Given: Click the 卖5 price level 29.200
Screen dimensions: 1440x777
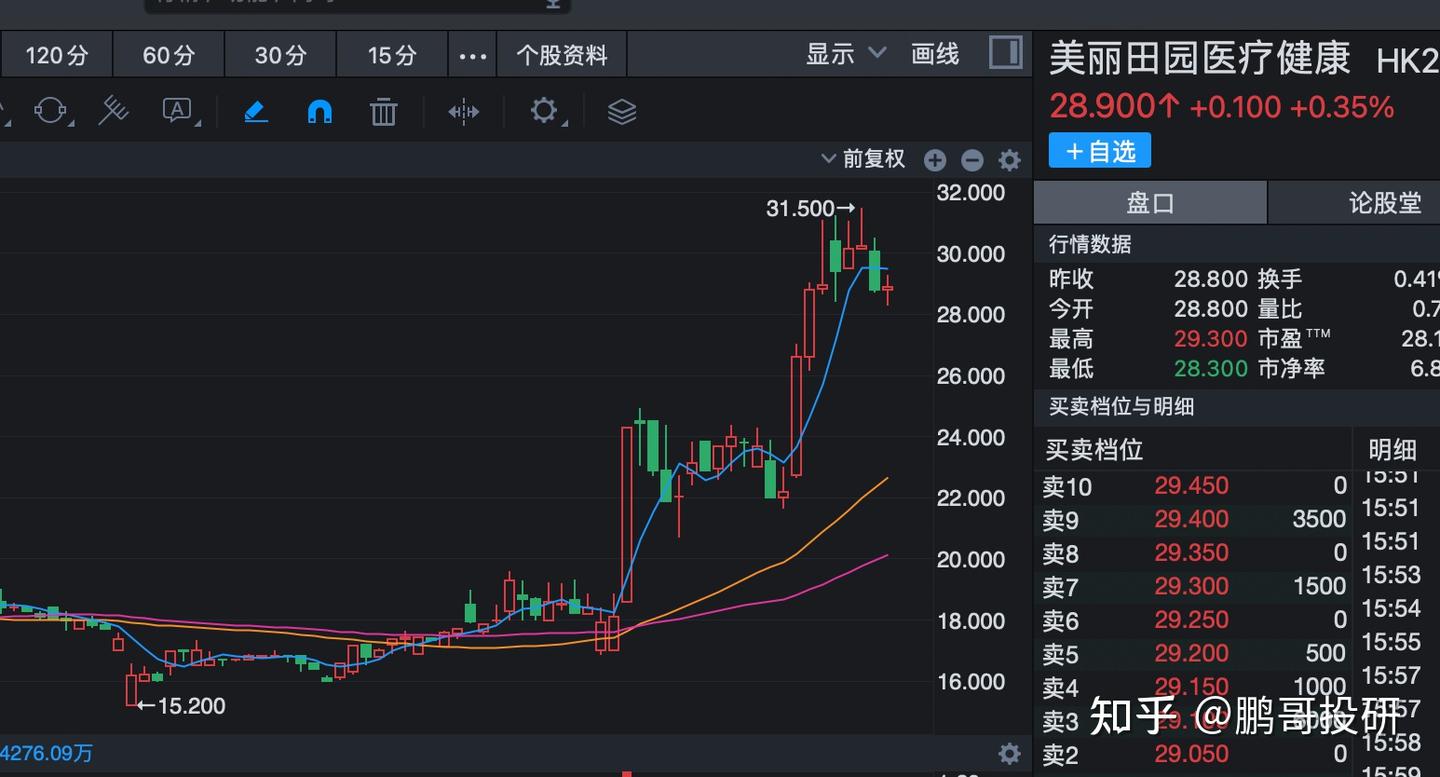Looking at the screenshot, I should [x=1191, y=653].
